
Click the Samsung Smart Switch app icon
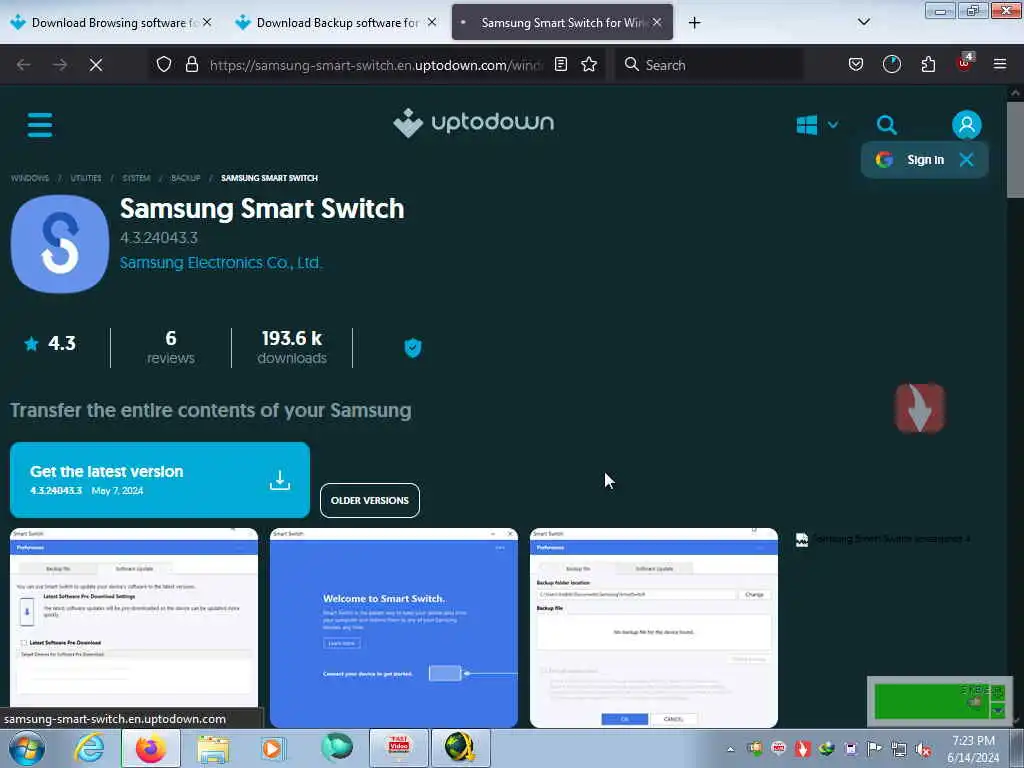(60, 244)
